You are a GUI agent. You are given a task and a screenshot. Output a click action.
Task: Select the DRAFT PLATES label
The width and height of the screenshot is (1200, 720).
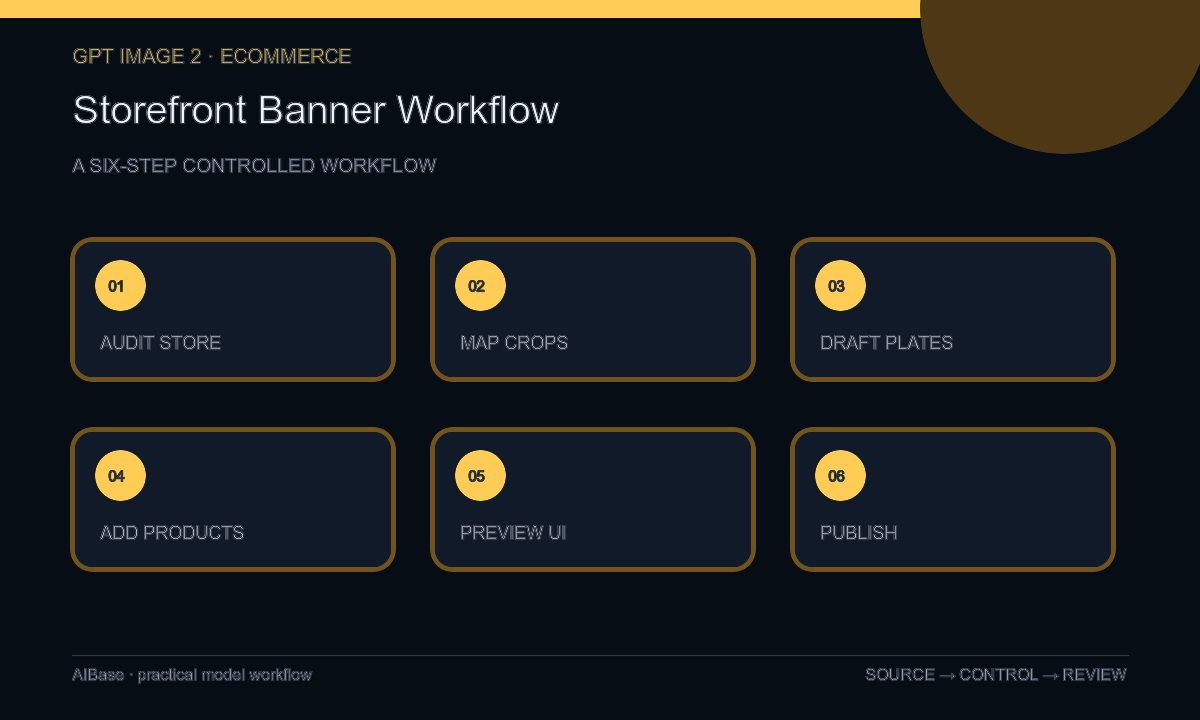887,343
